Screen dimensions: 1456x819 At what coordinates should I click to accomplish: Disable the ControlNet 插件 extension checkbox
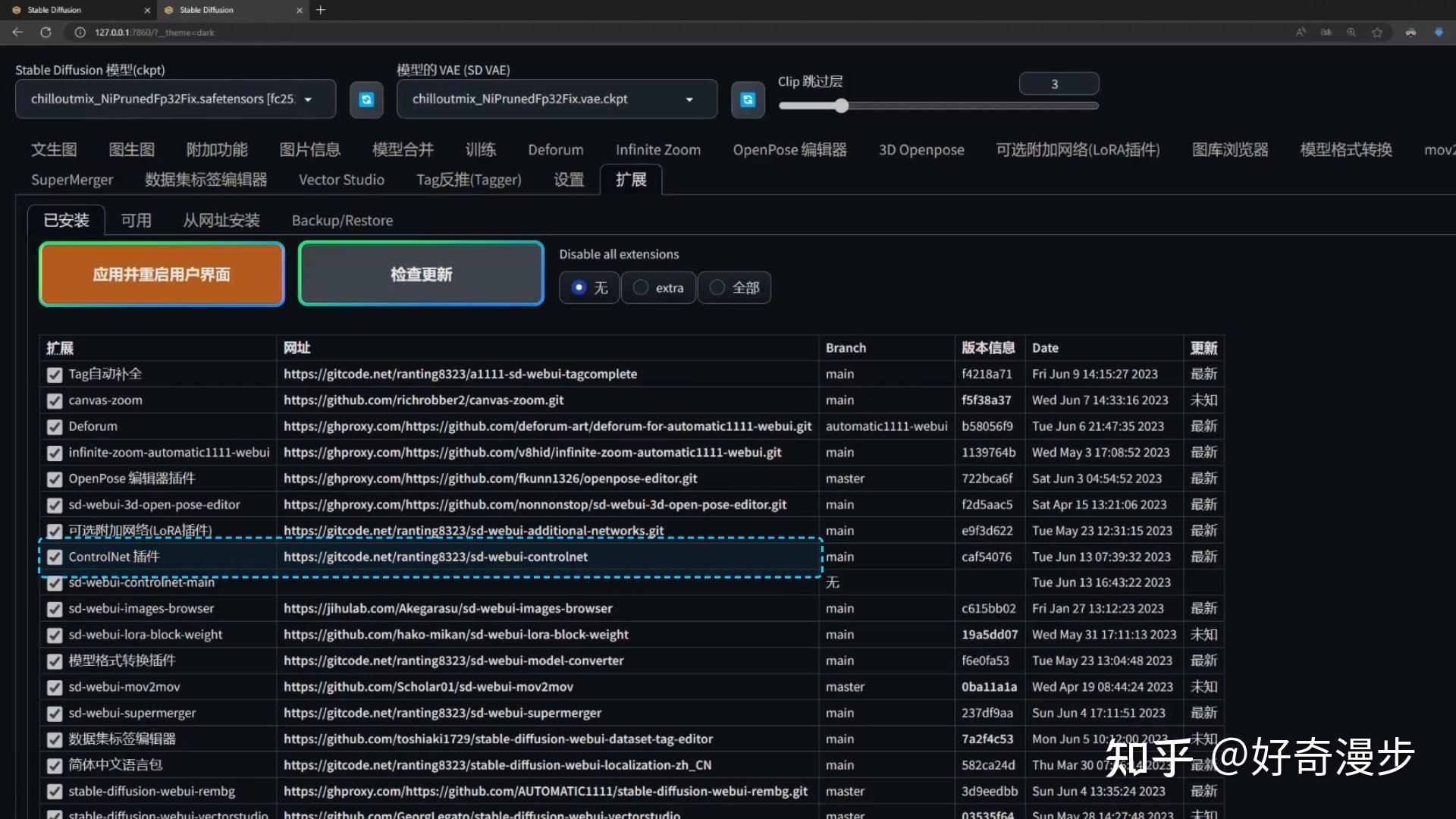point(54,557)
